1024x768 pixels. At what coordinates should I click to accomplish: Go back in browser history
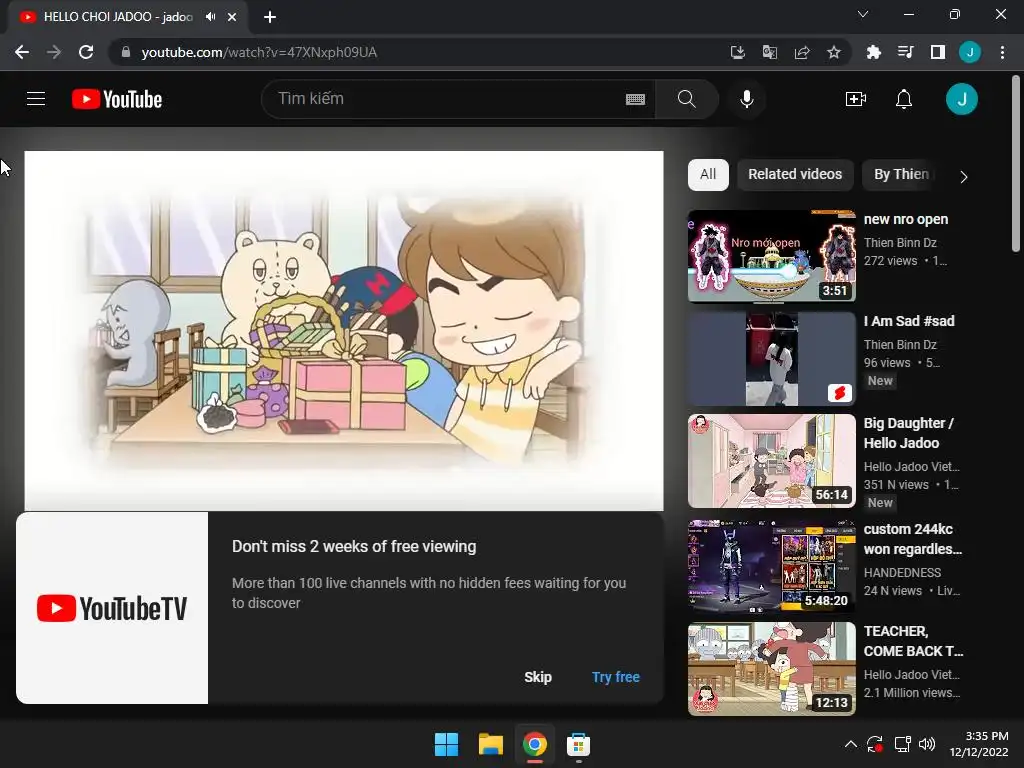click(22, 52)
